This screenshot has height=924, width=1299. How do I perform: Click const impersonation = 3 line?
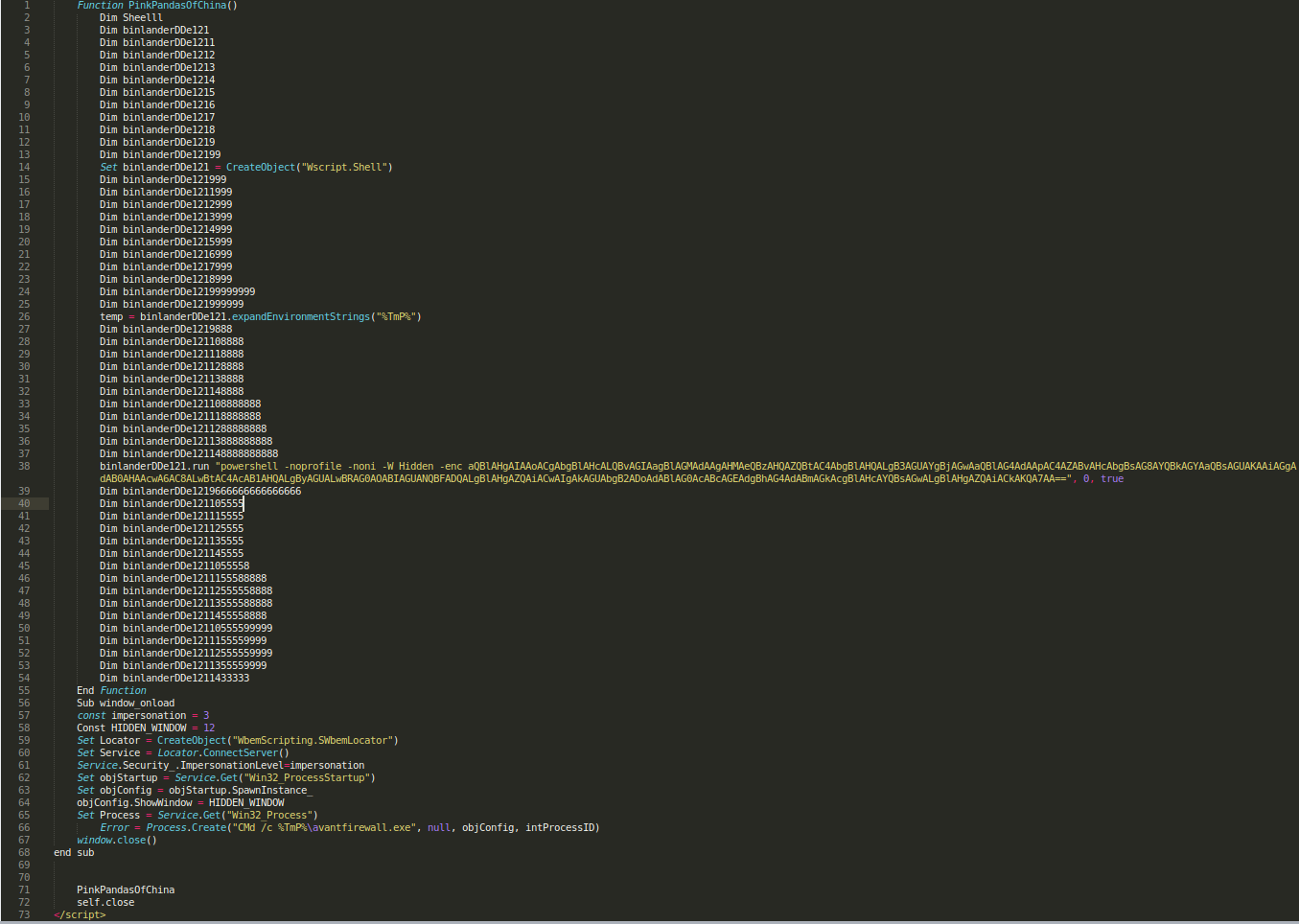(143, 715)
